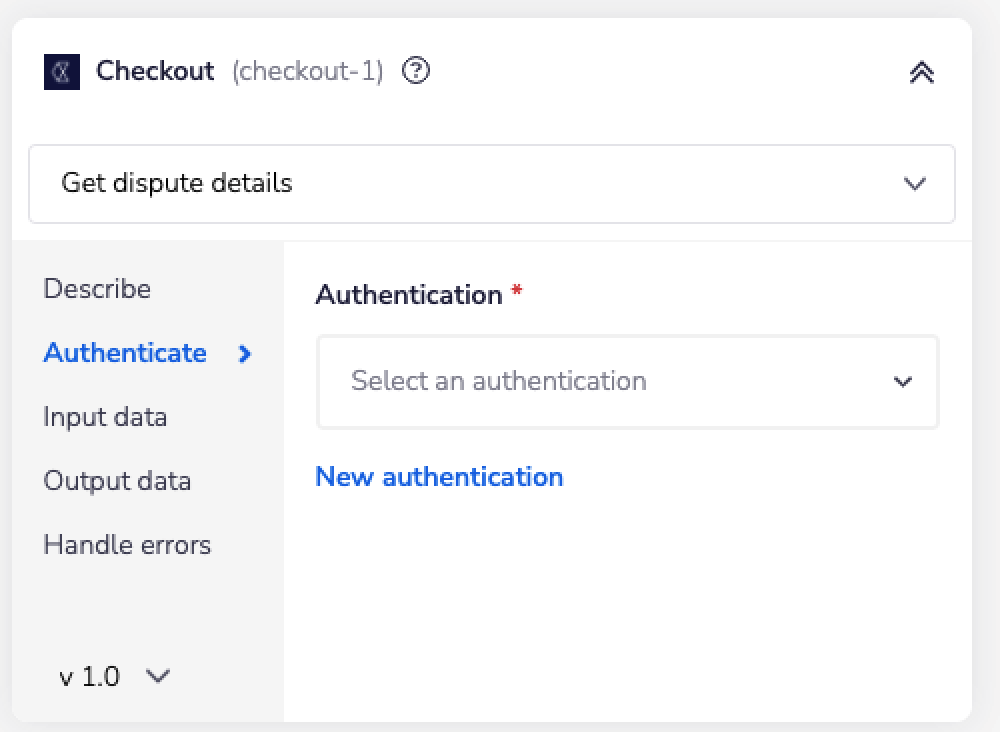Open the Select an authentication dropdown
Viewport: 1000px width, 732px height.
click(628, 381)
